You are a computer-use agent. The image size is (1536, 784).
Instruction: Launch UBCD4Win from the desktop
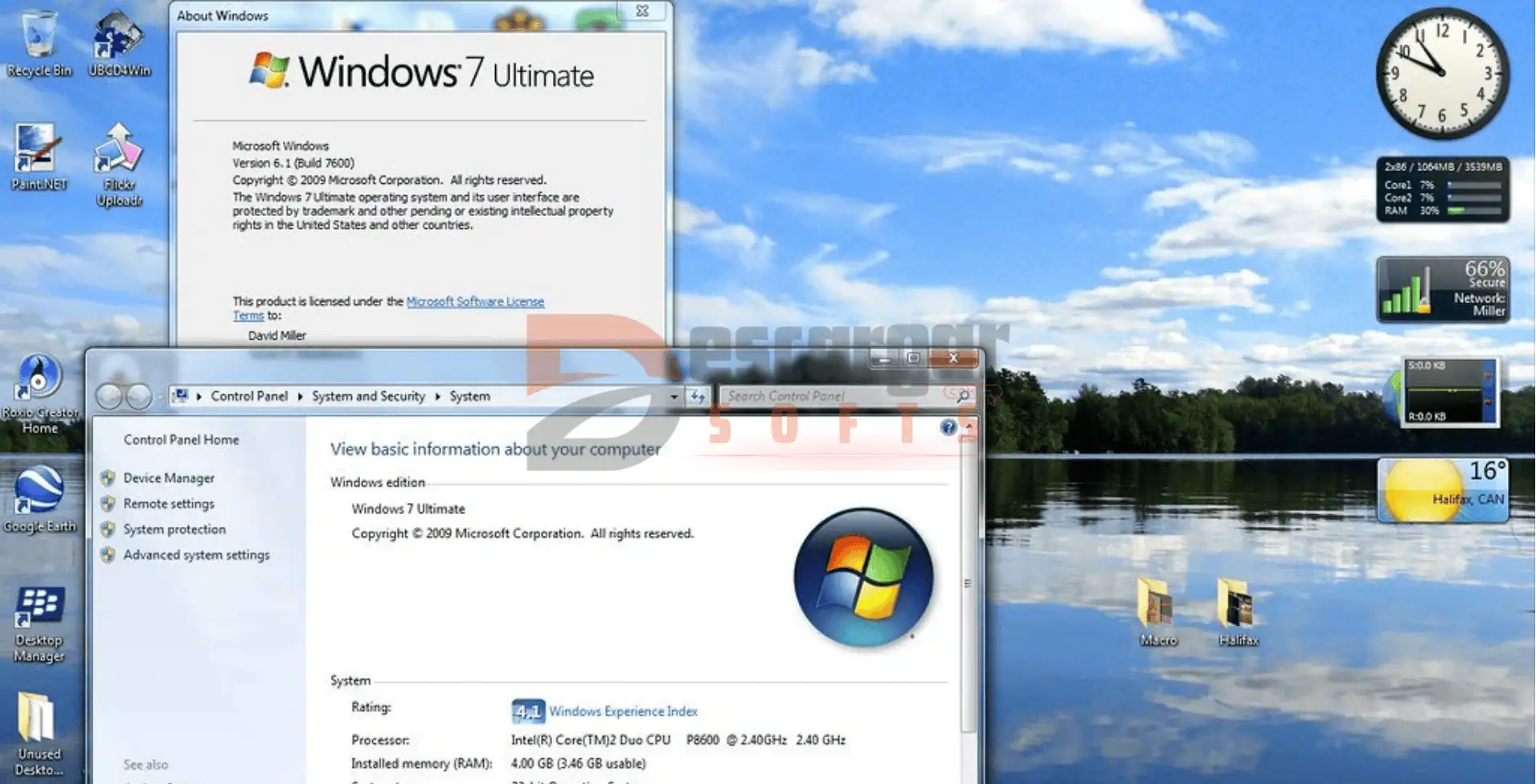pyautogui.click(x=118, y=42)
